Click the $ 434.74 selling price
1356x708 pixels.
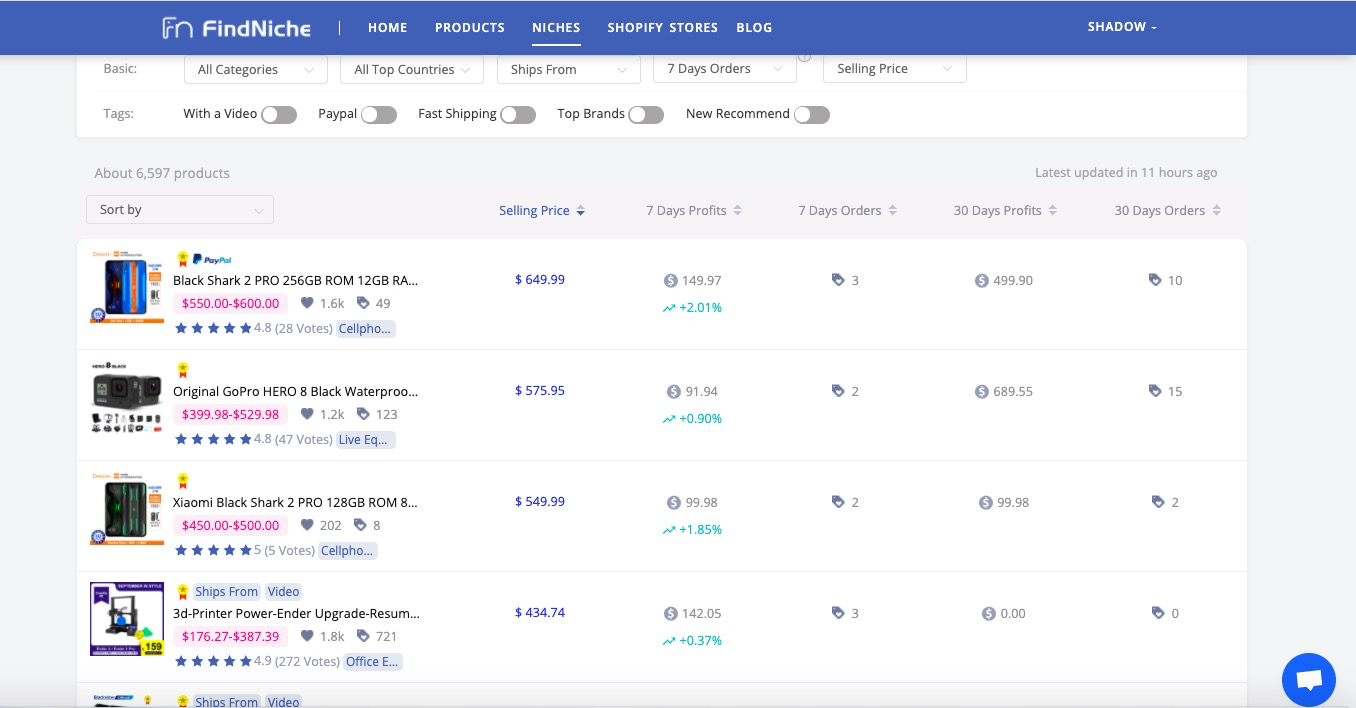click(540, 613)
